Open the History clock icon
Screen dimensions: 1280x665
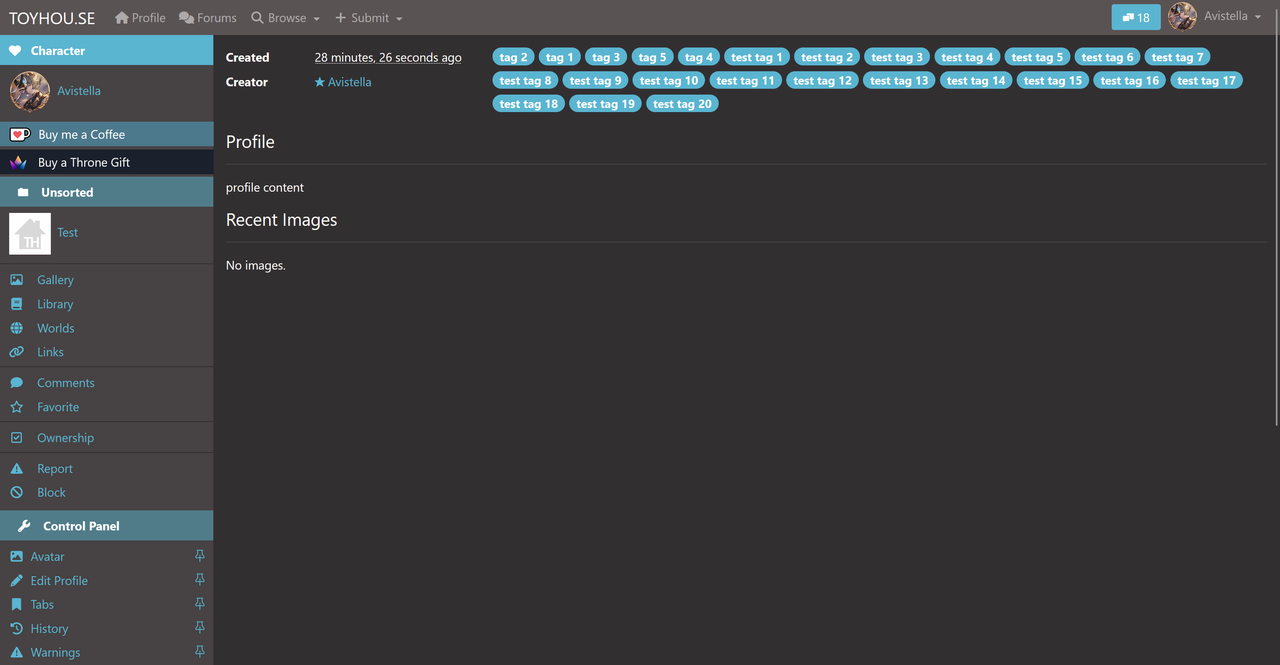coord(16,629)
